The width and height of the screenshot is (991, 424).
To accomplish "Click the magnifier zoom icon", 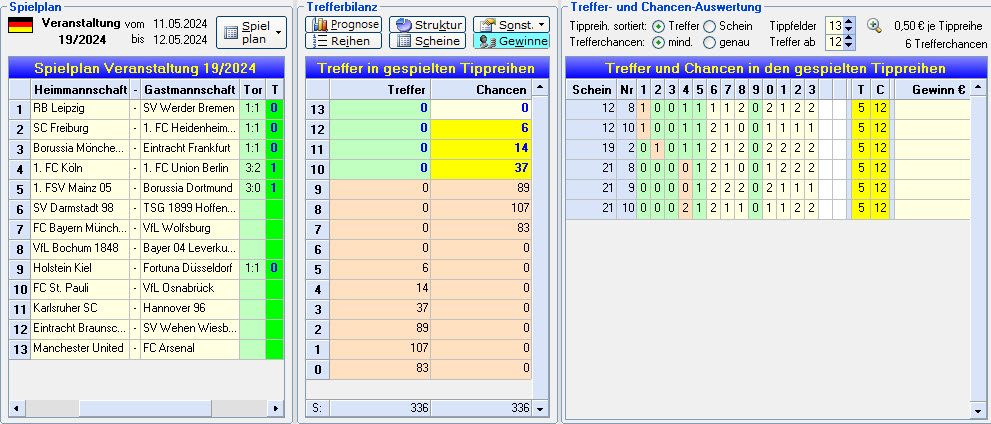I will [x=874, y=26].
